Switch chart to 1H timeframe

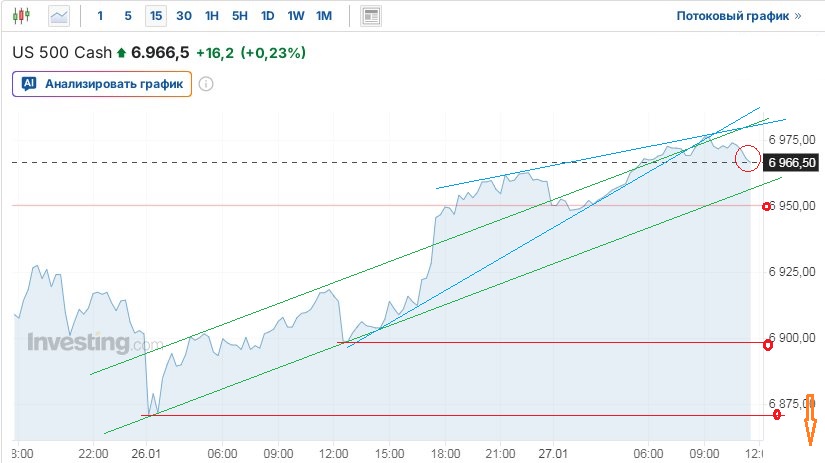211,16
